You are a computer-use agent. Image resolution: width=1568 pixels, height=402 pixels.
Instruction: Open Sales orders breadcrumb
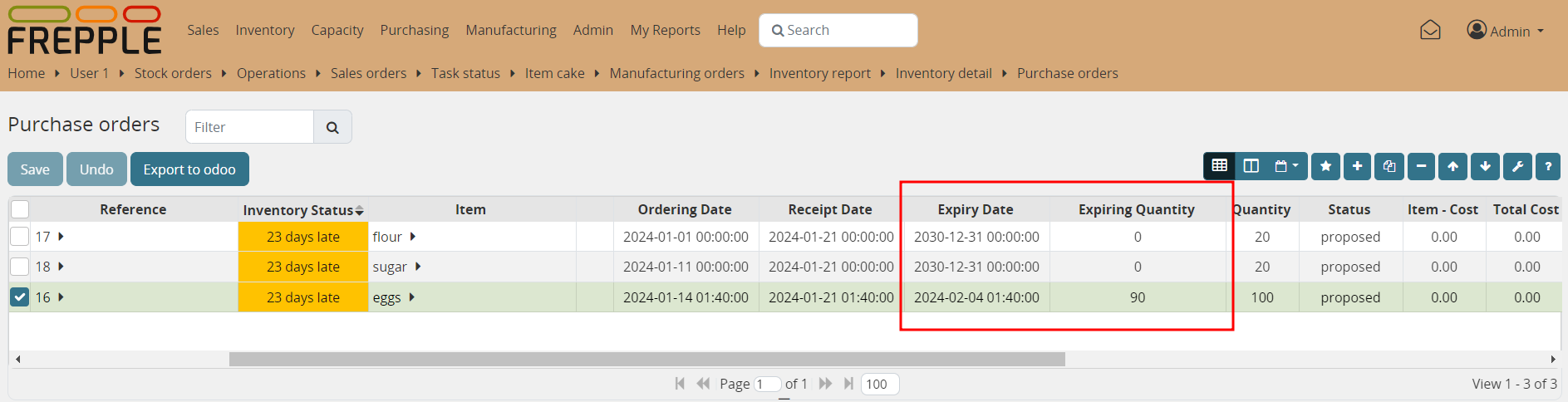click(368, 73)
